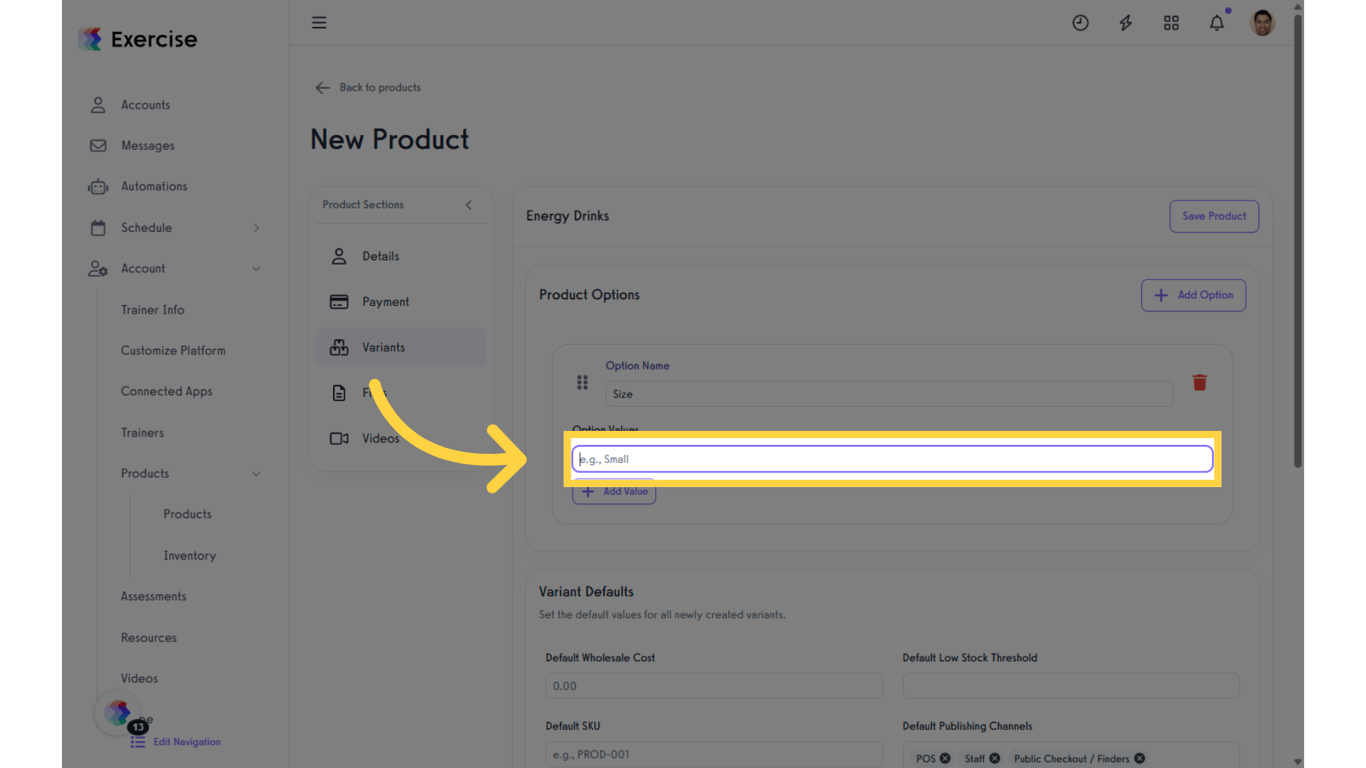
Task: Collapse the Product Sections panel
Action: [468, 205]
